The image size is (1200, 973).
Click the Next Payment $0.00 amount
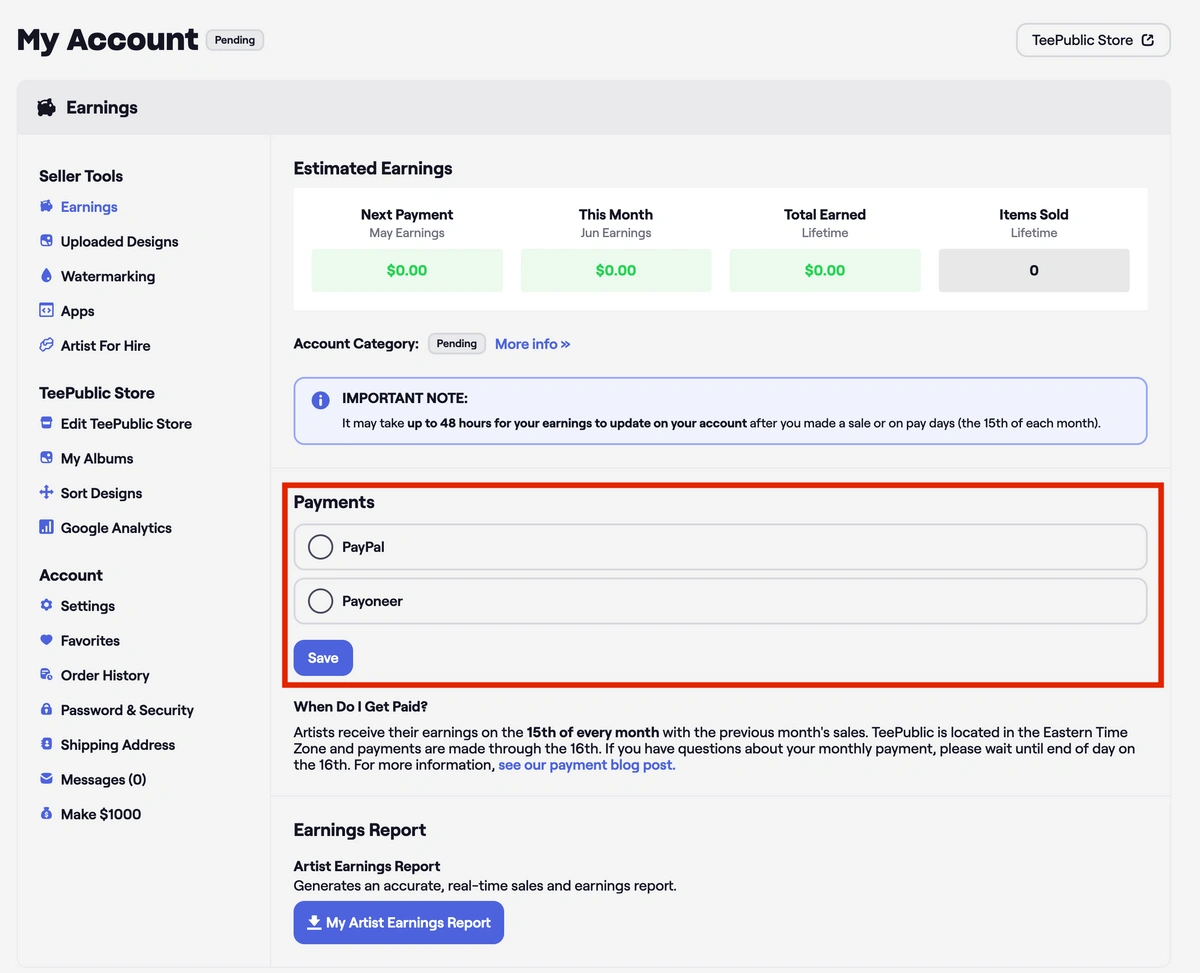pos(407,270)
